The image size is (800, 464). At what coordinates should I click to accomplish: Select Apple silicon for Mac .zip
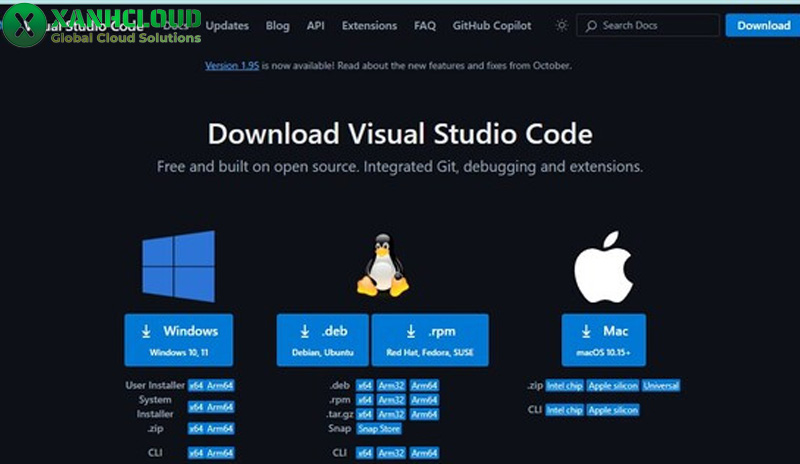coord(613,385)
